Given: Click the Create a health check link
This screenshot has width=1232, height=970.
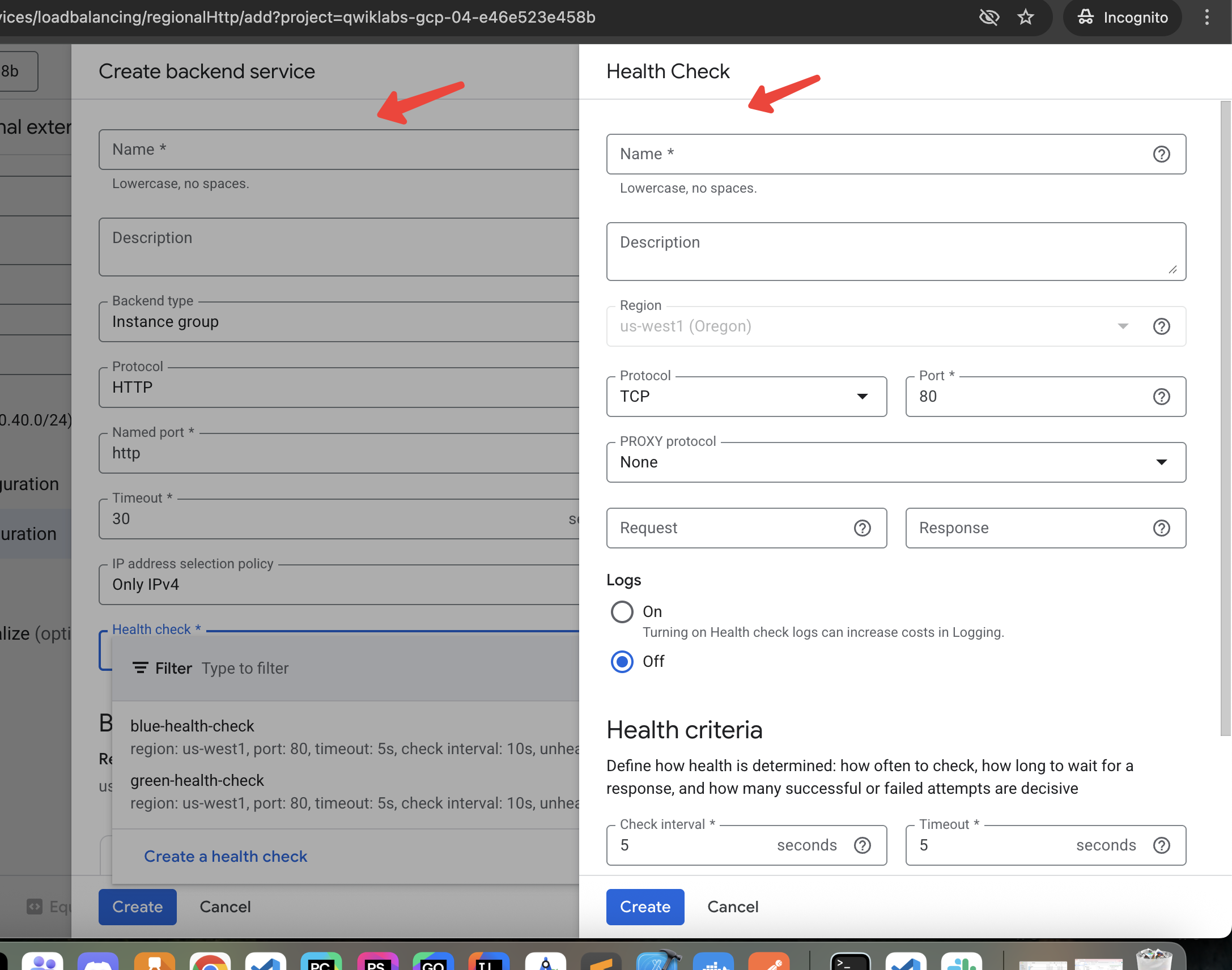Looking at the screenshot, I should coord(226,856).
